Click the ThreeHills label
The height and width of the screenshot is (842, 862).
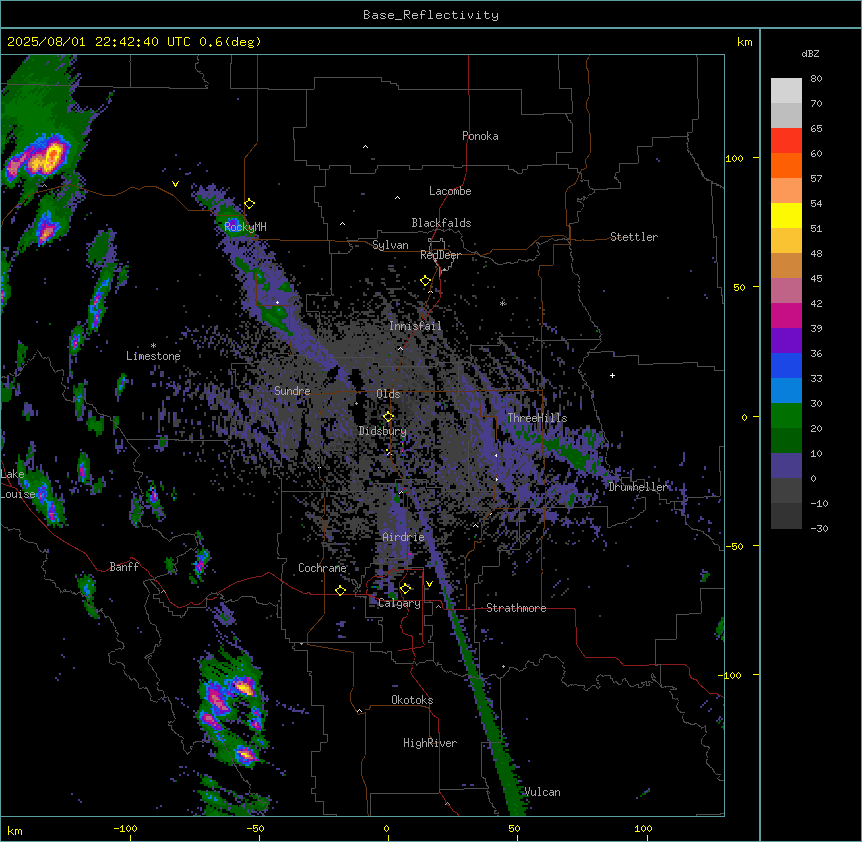click(x=537, y=418)
